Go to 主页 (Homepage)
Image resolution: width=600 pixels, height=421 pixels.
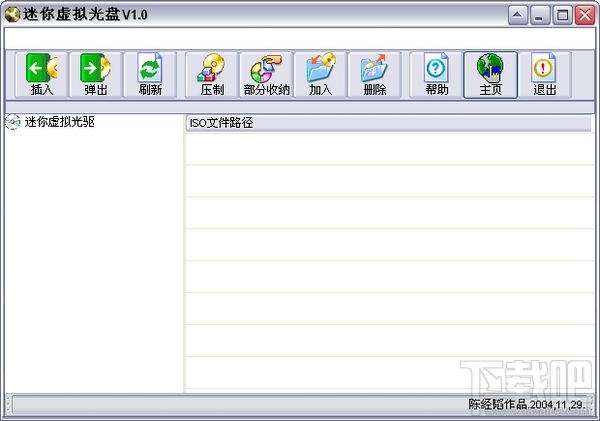[491, 75]
